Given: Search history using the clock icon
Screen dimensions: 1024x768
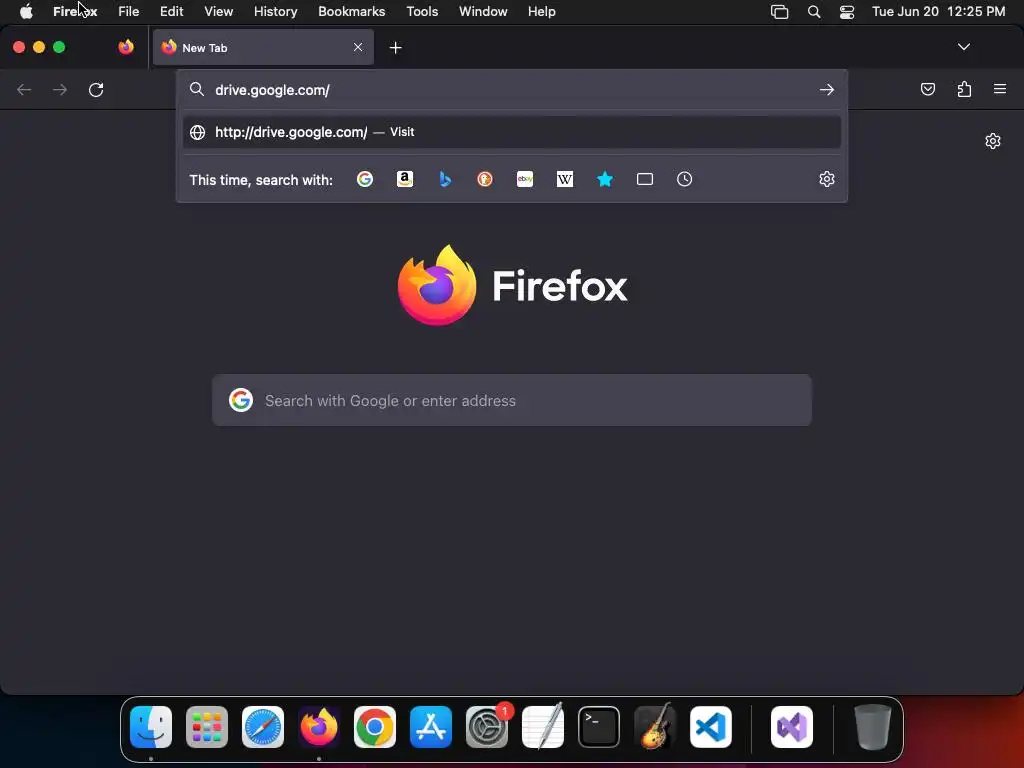Looking at the screenshot, I should click(684, 179).
